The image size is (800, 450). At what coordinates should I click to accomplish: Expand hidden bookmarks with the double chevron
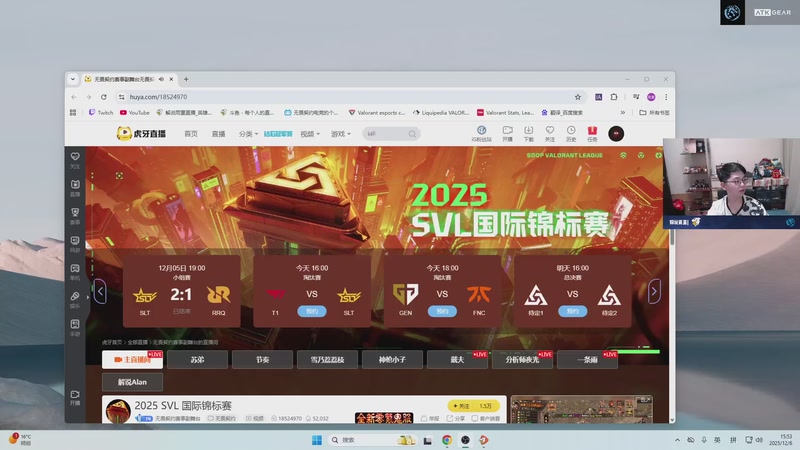pos(622,112)
